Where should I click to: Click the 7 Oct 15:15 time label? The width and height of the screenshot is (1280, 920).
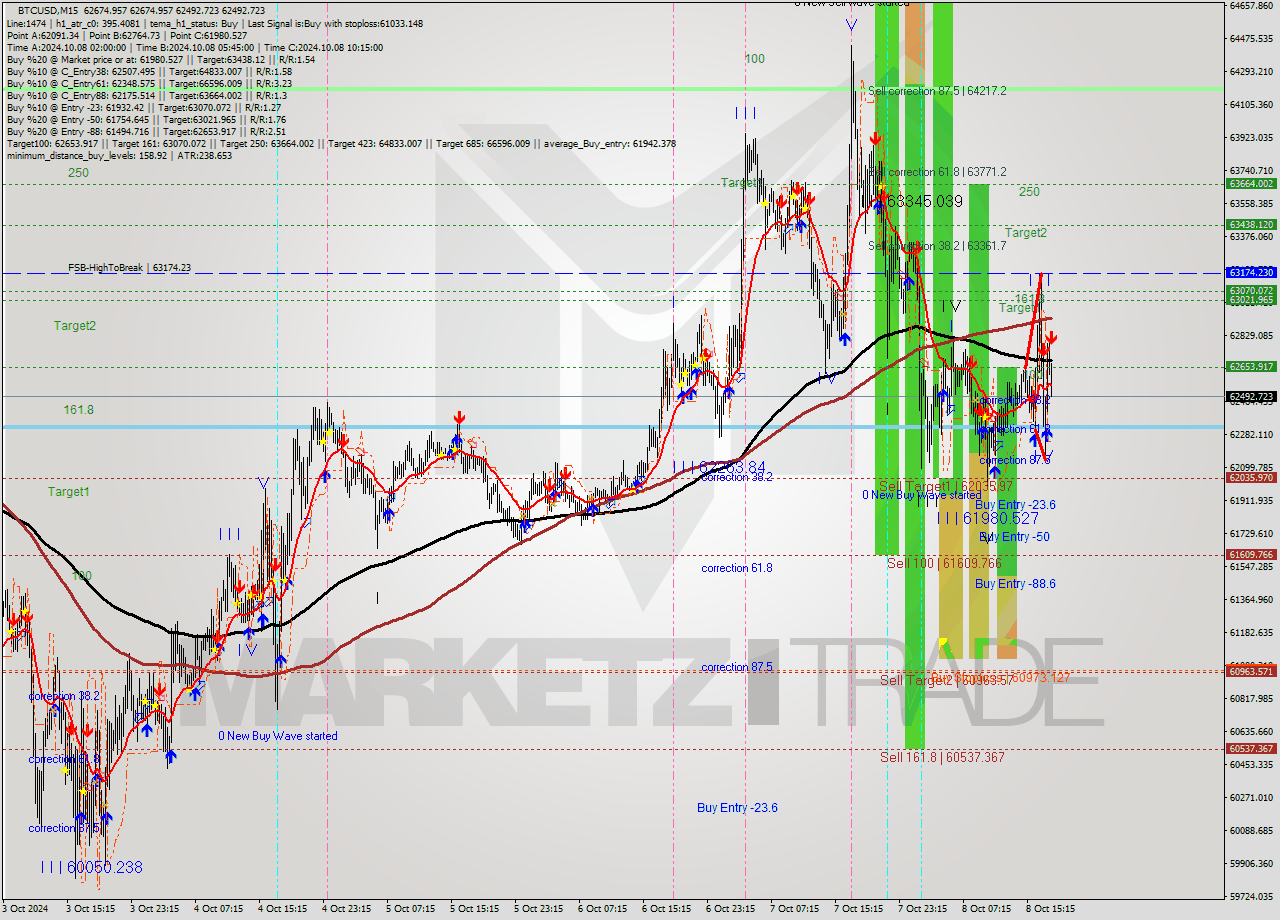pyautogui.click(x=858, y=909)
